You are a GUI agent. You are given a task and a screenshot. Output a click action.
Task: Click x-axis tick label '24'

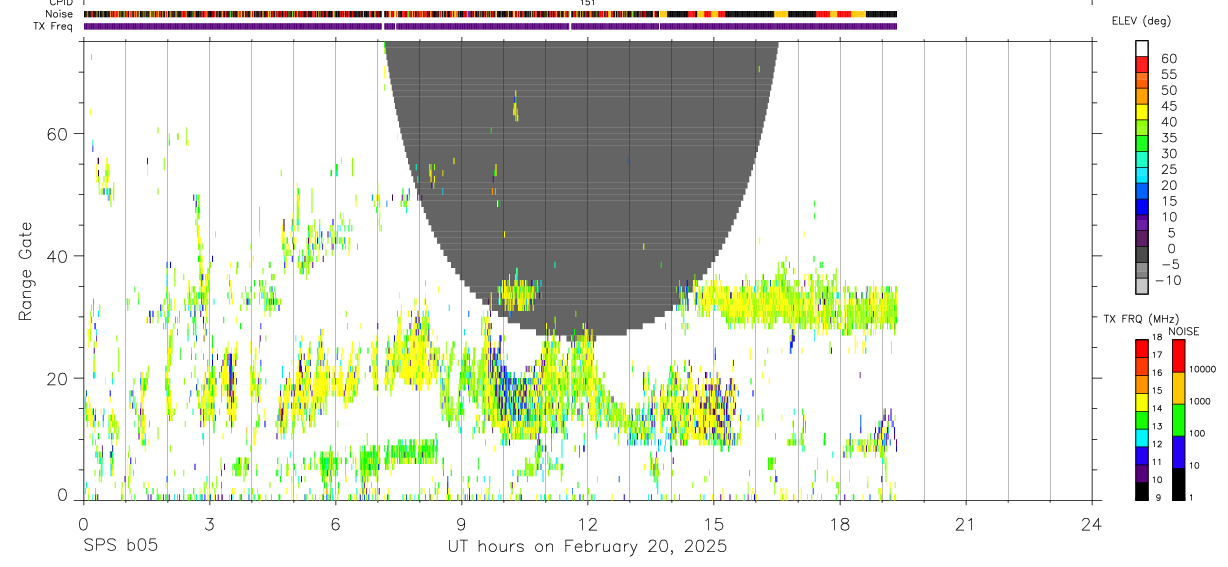(x=1092, y=523)
